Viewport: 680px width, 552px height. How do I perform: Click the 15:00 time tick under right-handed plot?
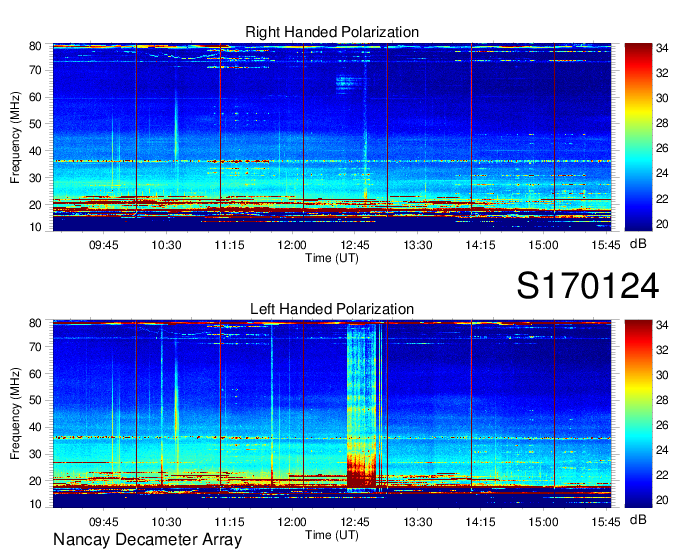pos(543,245)
